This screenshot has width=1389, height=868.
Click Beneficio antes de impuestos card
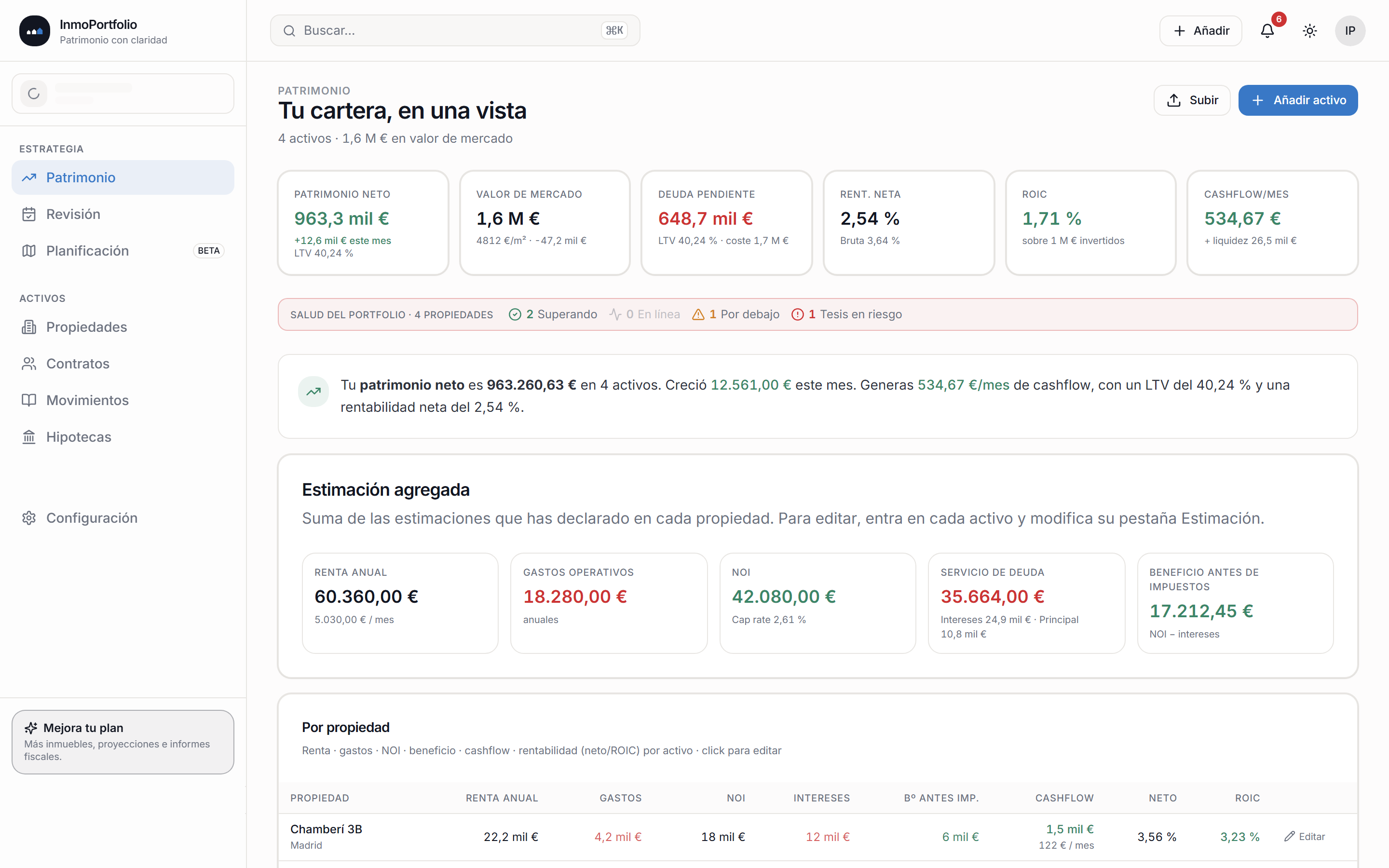point(1235,603)
